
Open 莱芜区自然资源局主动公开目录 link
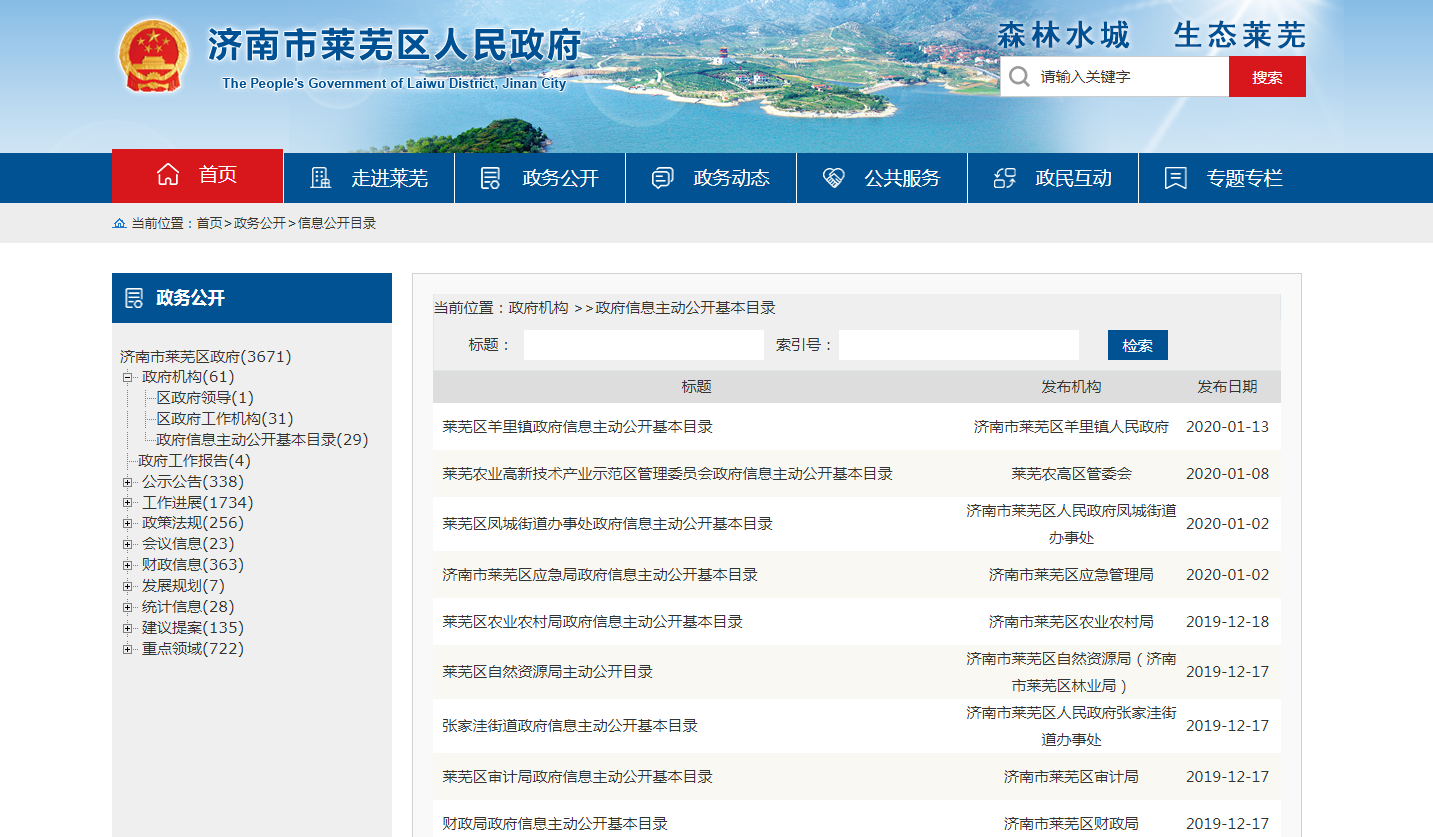548,671
